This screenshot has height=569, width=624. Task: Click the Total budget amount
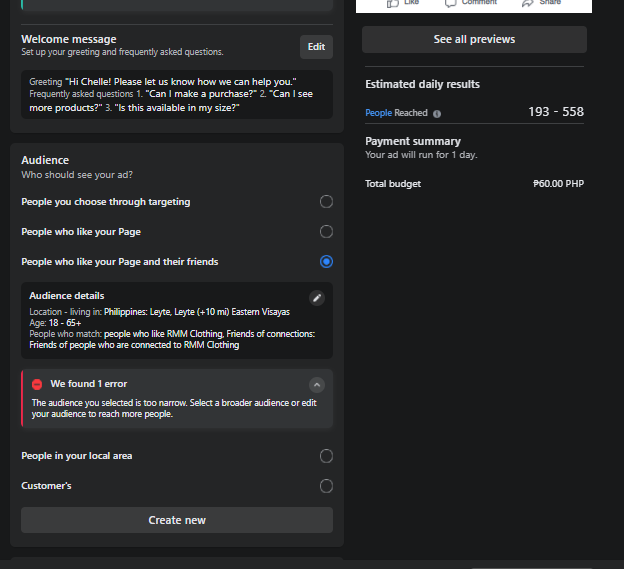pos(558,184)
